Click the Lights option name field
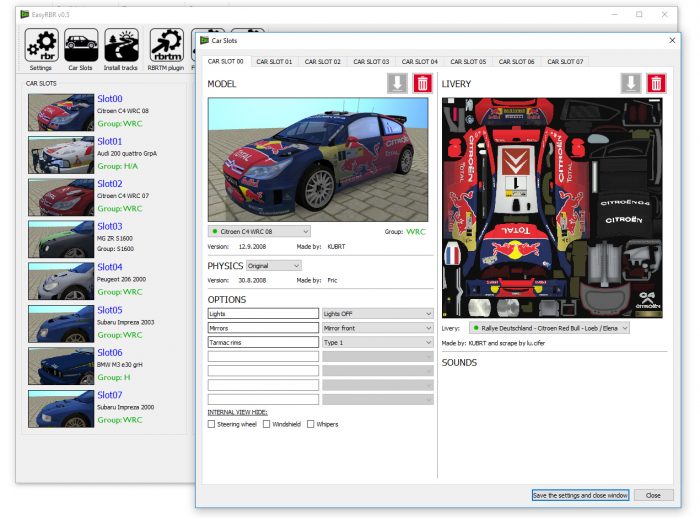Screen dimensions: 700x518 tap(263, 314)
